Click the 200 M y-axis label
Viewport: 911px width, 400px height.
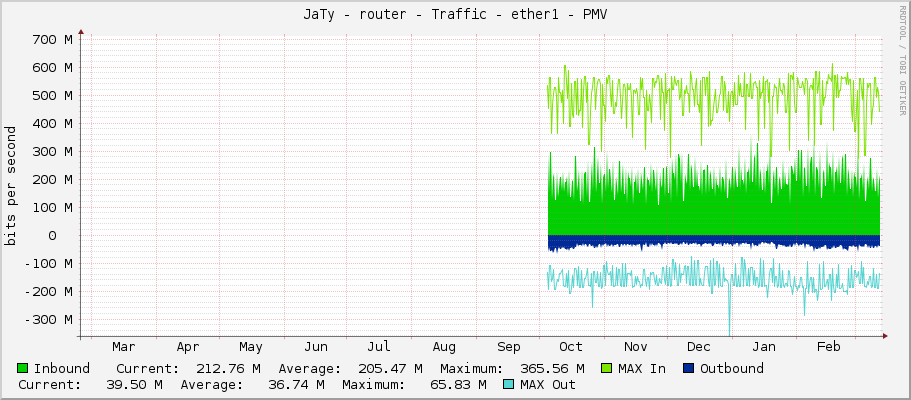click(52, 179)
